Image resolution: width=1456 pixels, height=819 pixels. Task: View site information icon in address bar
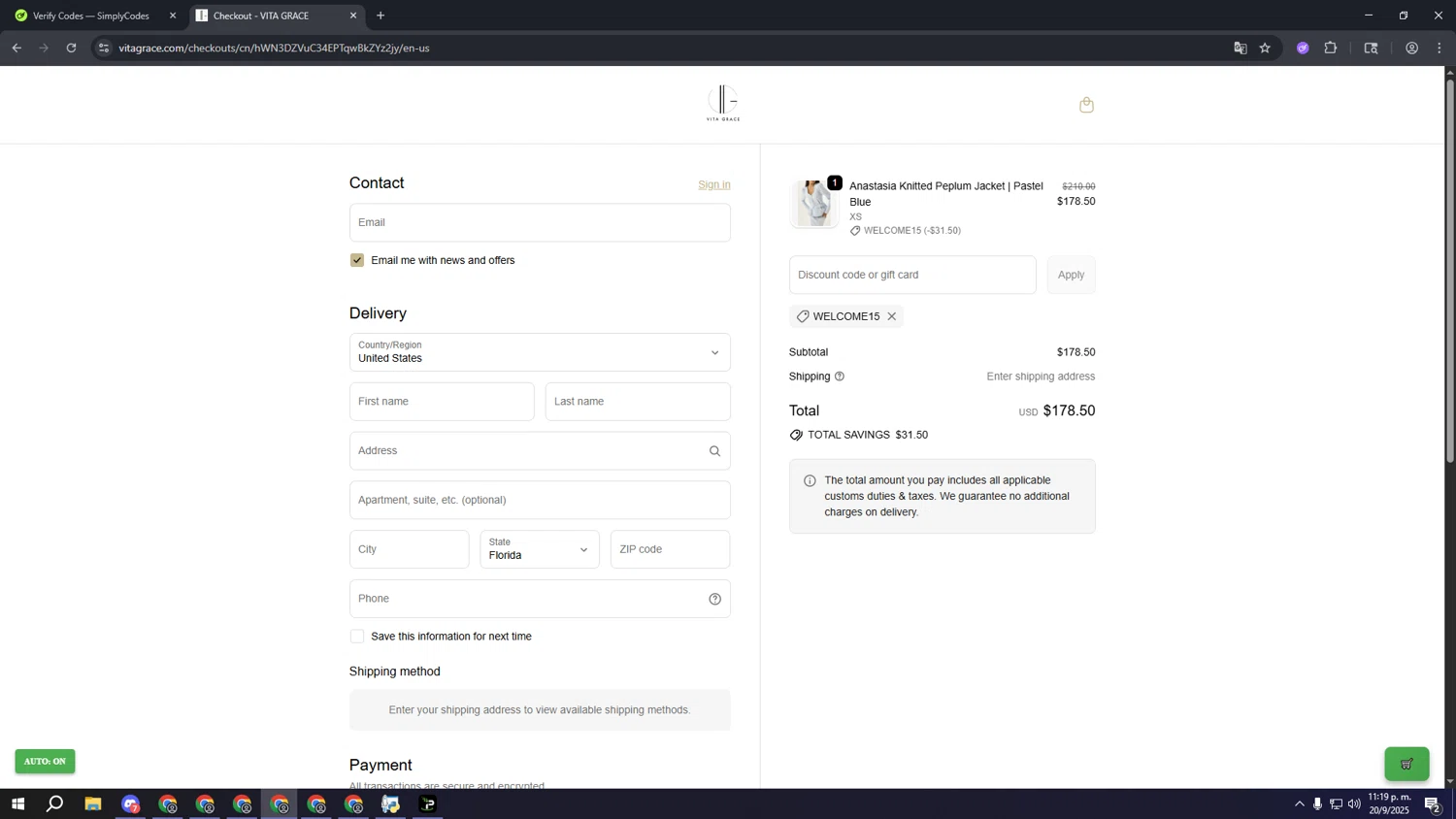pyautogui.click(x=104, y=48)
